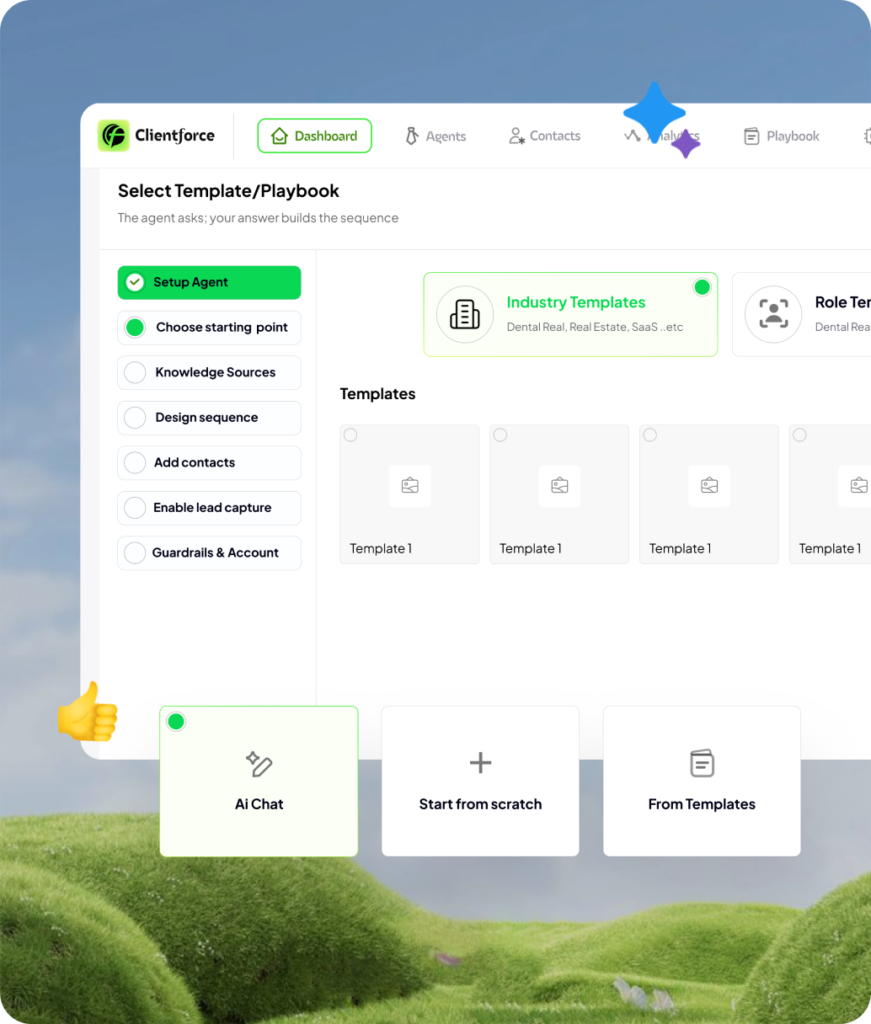Open the Contacts menu item
The image size is (871, 1024).
click(x=544, y=136)
